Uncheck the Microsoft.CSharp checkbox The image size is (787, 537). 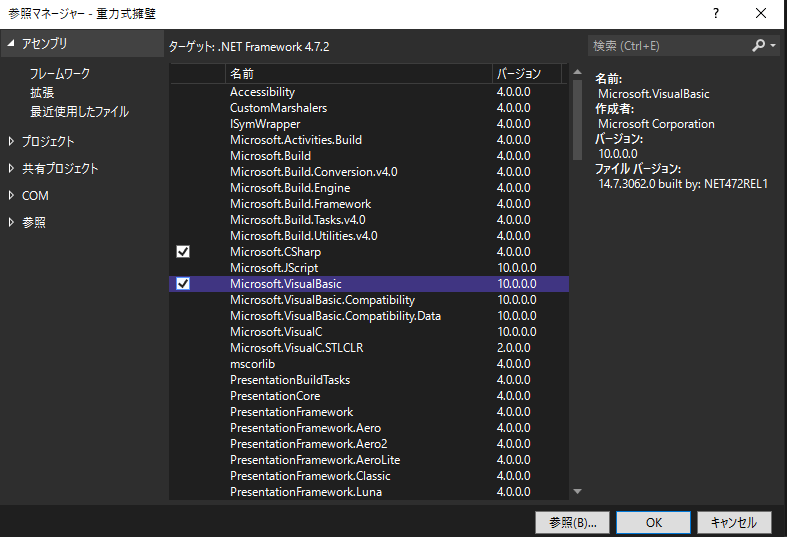[183, 251]
